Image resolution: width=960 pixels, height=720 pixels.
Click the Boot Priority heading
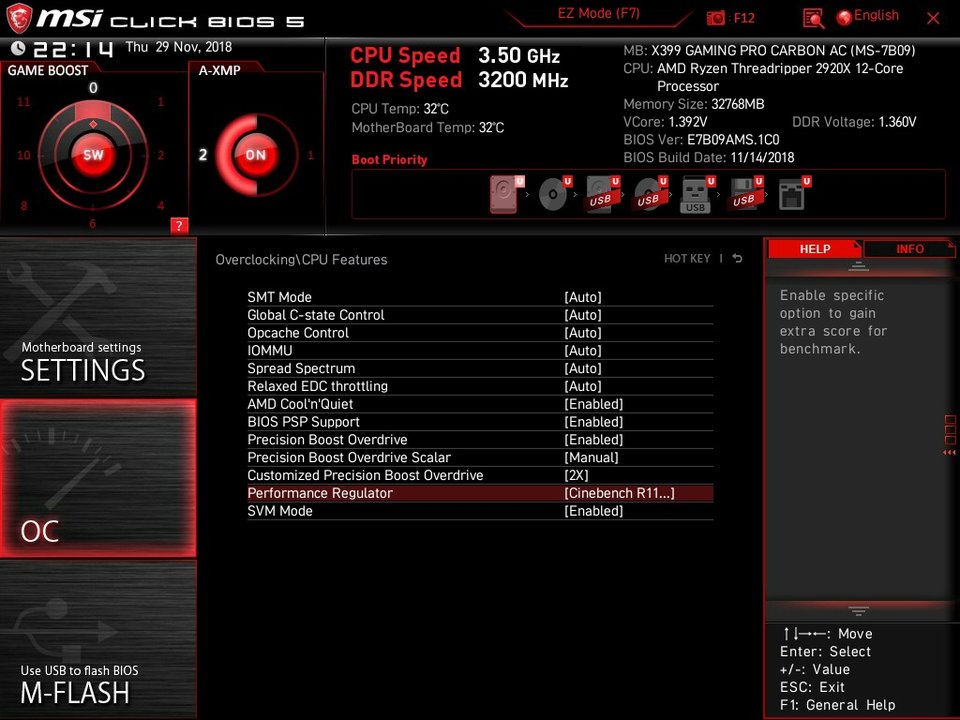pos(389,159)
